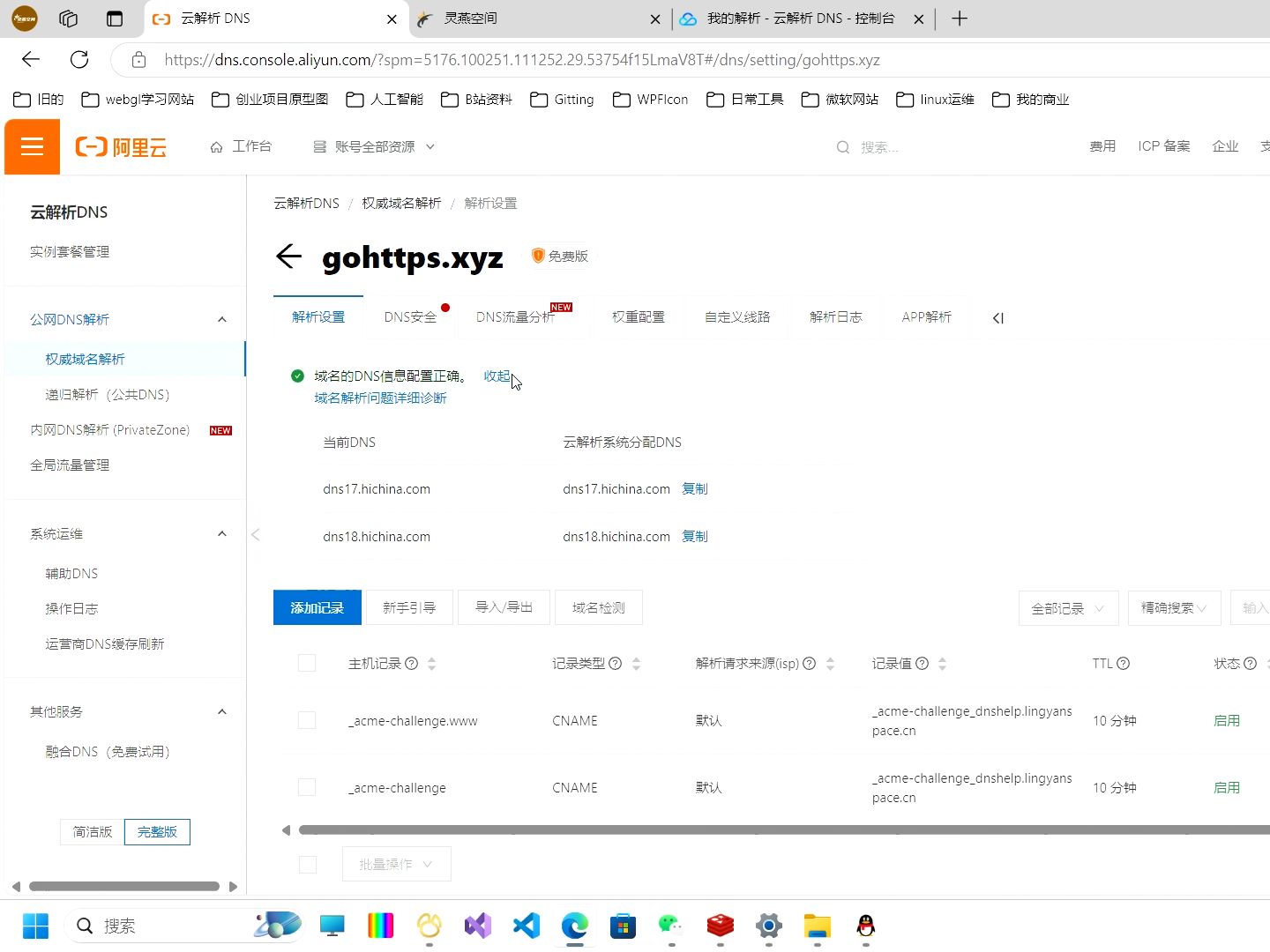Click the back arrow beside gohttps.xyz
This screenshot has height=952, width=1270.
pos(288,257)
